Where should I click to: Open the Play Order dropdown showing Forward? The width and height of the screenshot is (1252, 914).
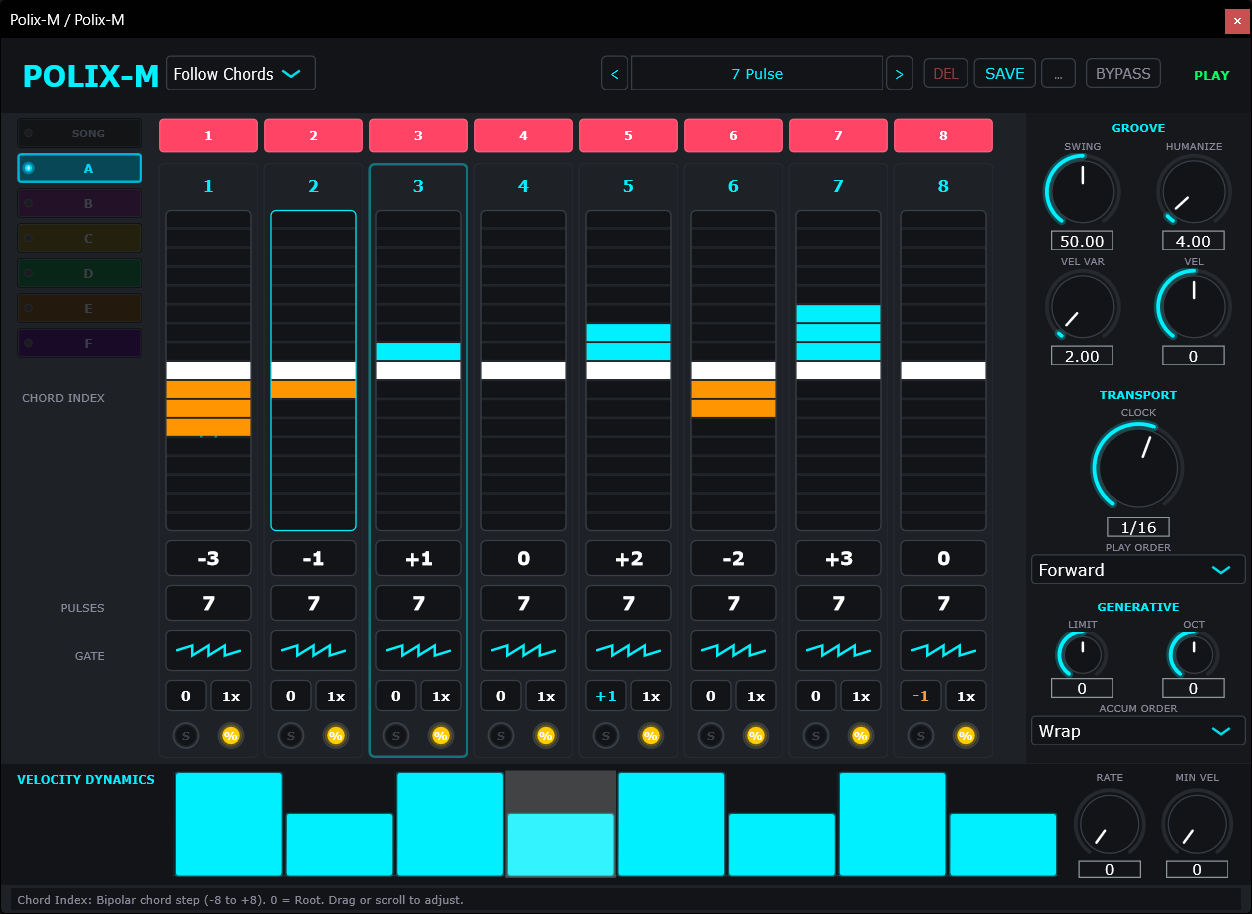click(1138, 569)
